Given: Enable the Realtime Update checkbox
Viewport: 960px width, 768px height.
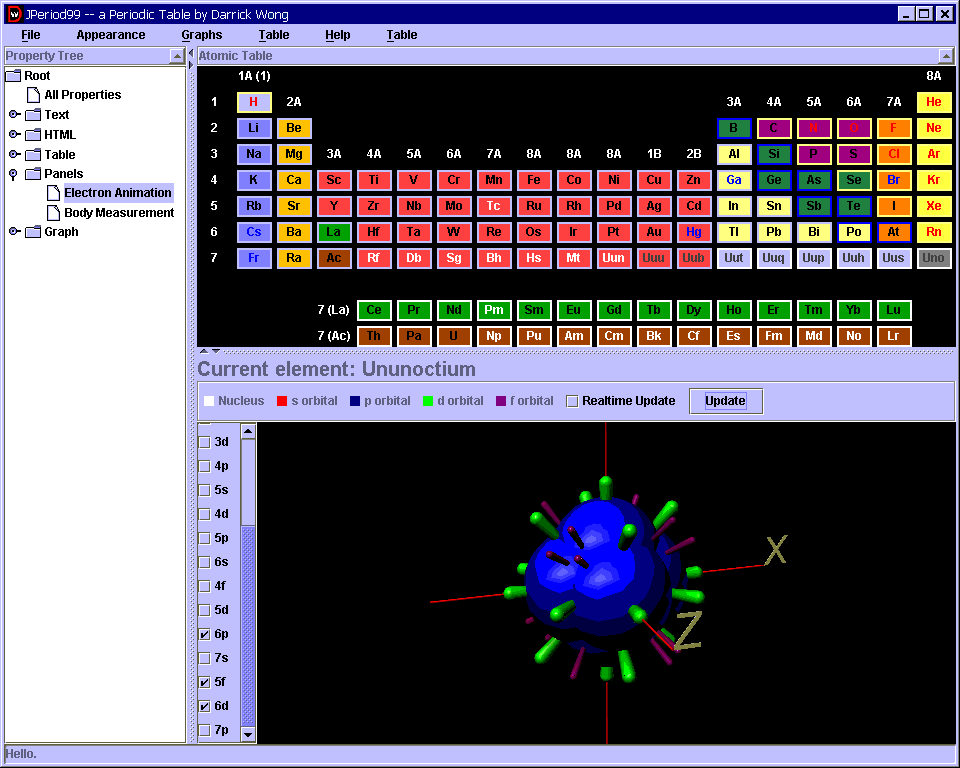Looking at the screenshot, I should coord(572,401).
